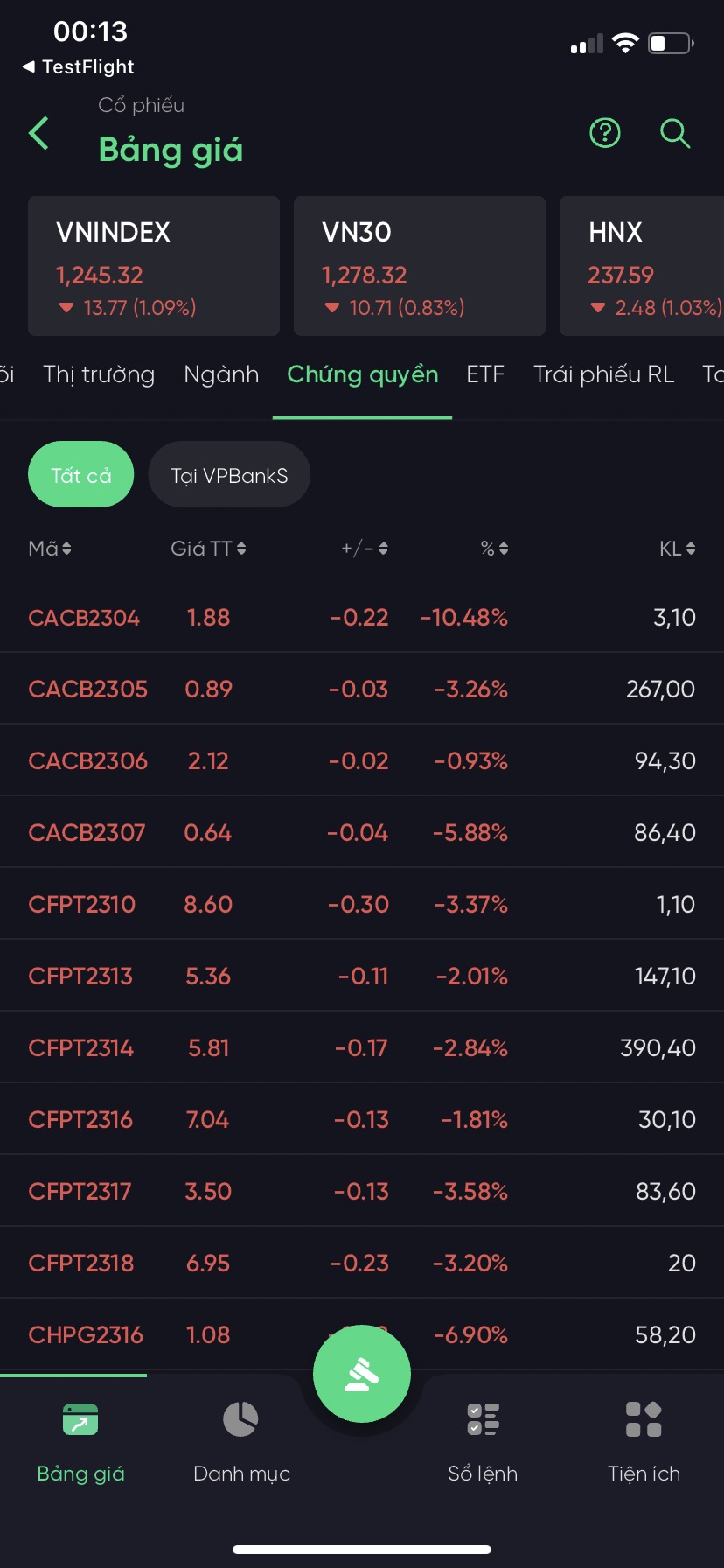Switch to the Thị trường tab
The image size is (724, 1568).
(99, 375)
